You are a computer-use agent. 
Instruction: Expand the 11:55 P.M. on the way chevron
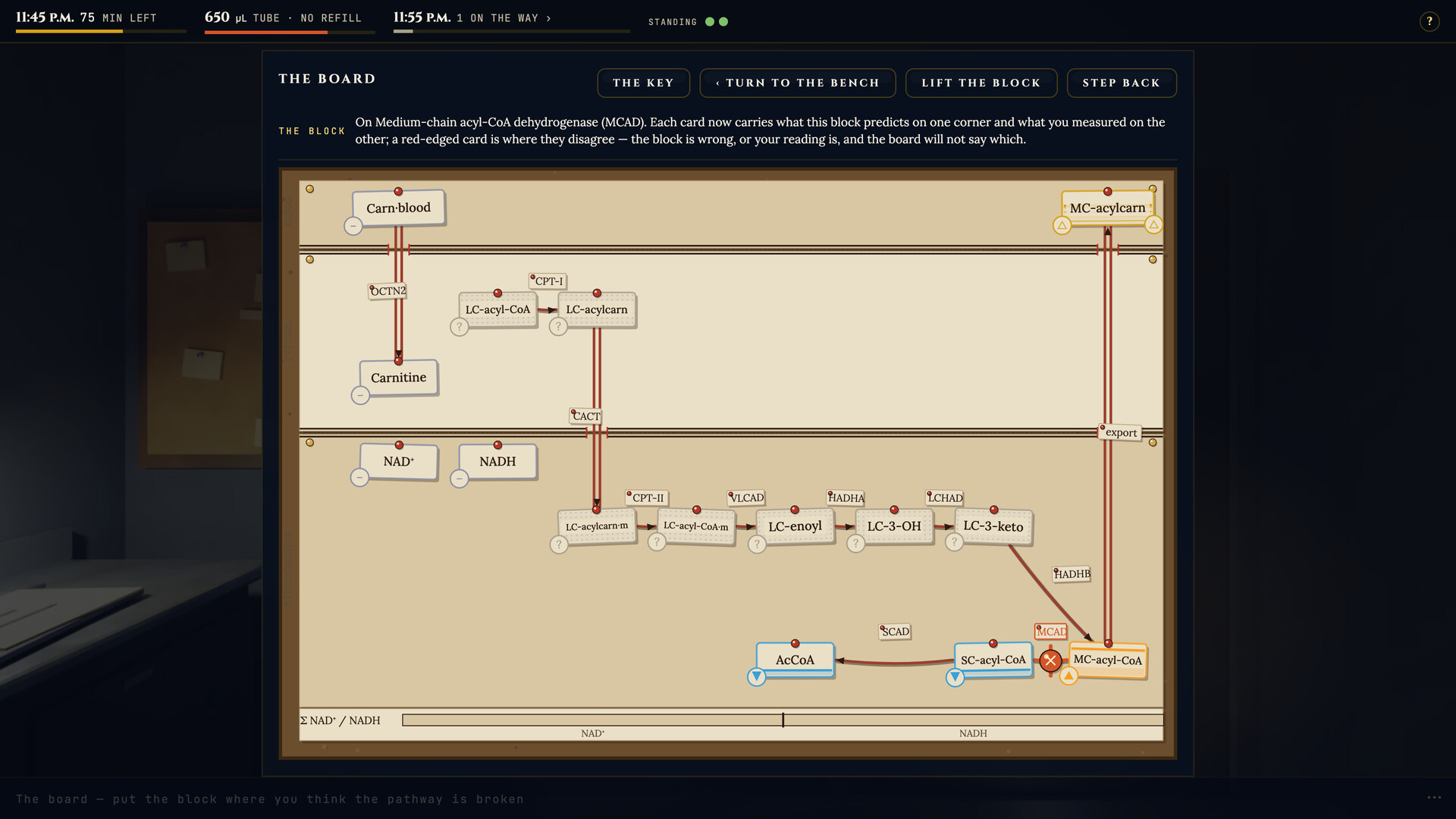click(548, 18)
